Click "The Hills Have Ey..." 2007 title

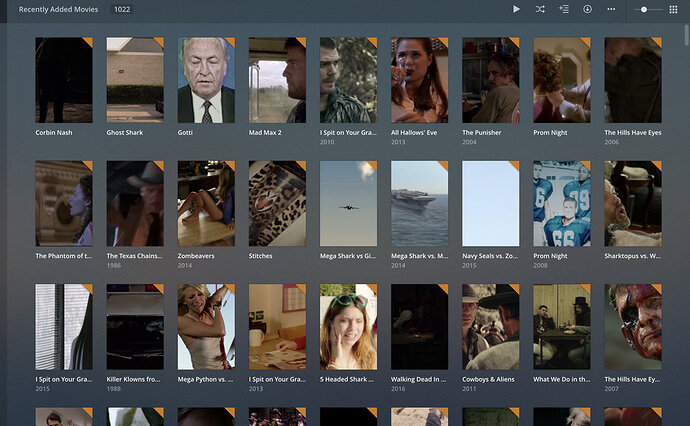point(632,379)
